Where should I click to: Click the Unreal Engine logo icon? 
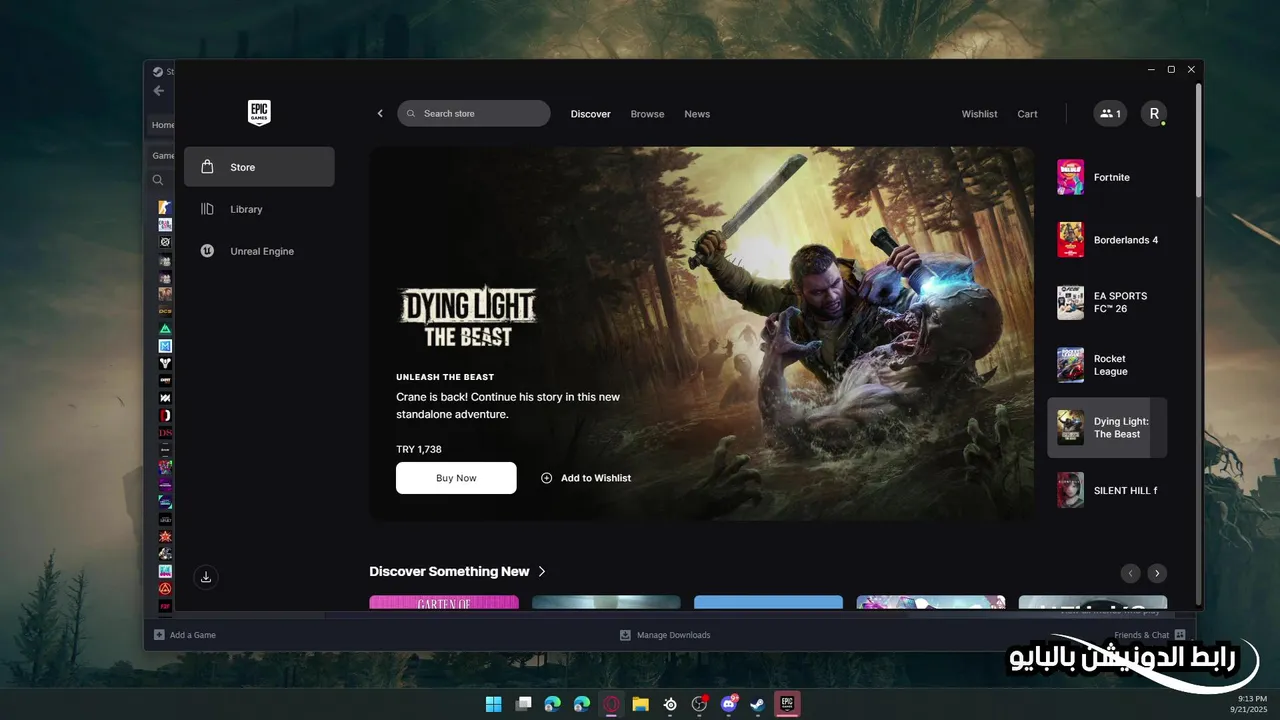(x=207, y=251)
